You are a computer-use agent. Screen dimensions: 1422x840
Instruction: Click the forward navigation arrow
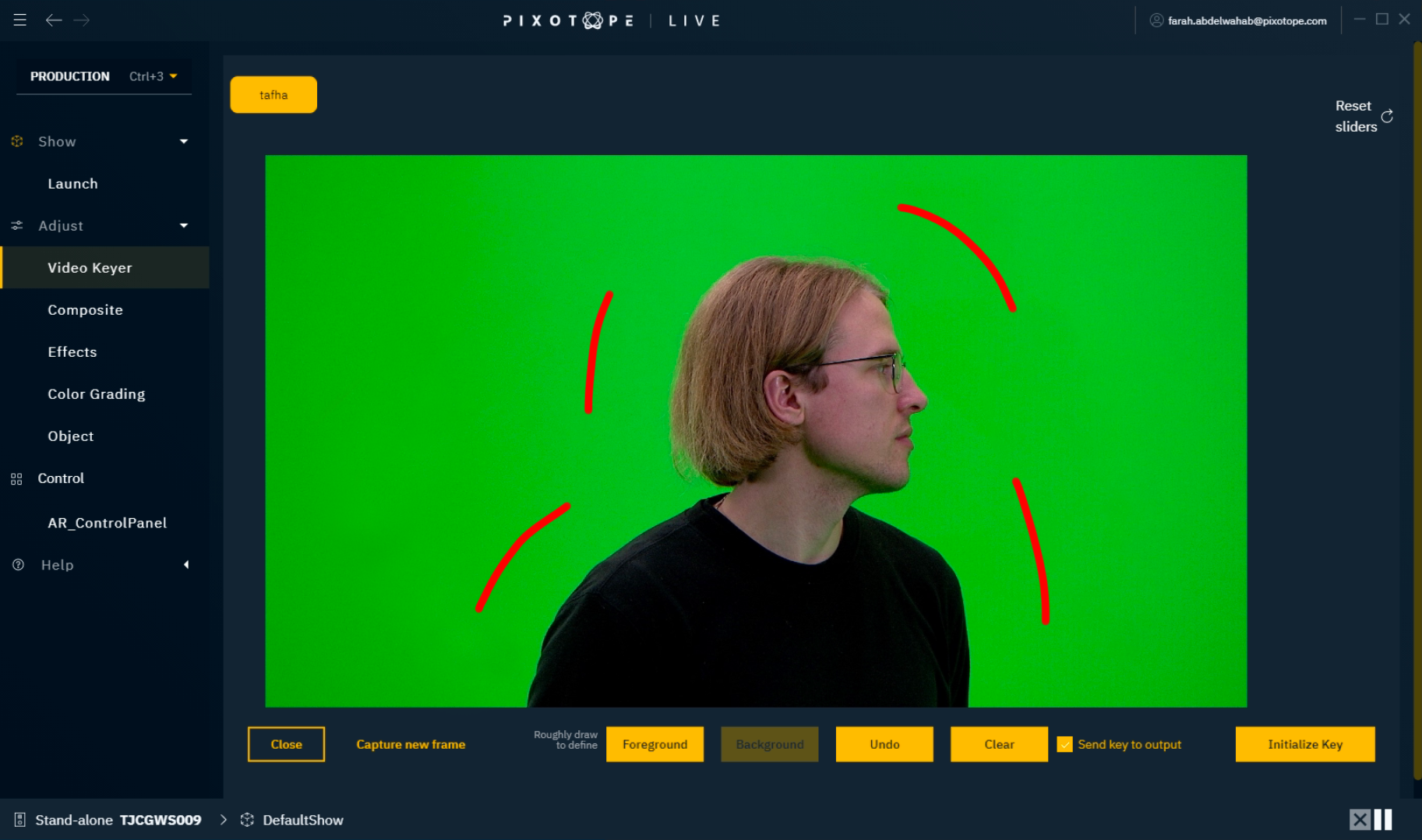[82, 20]
